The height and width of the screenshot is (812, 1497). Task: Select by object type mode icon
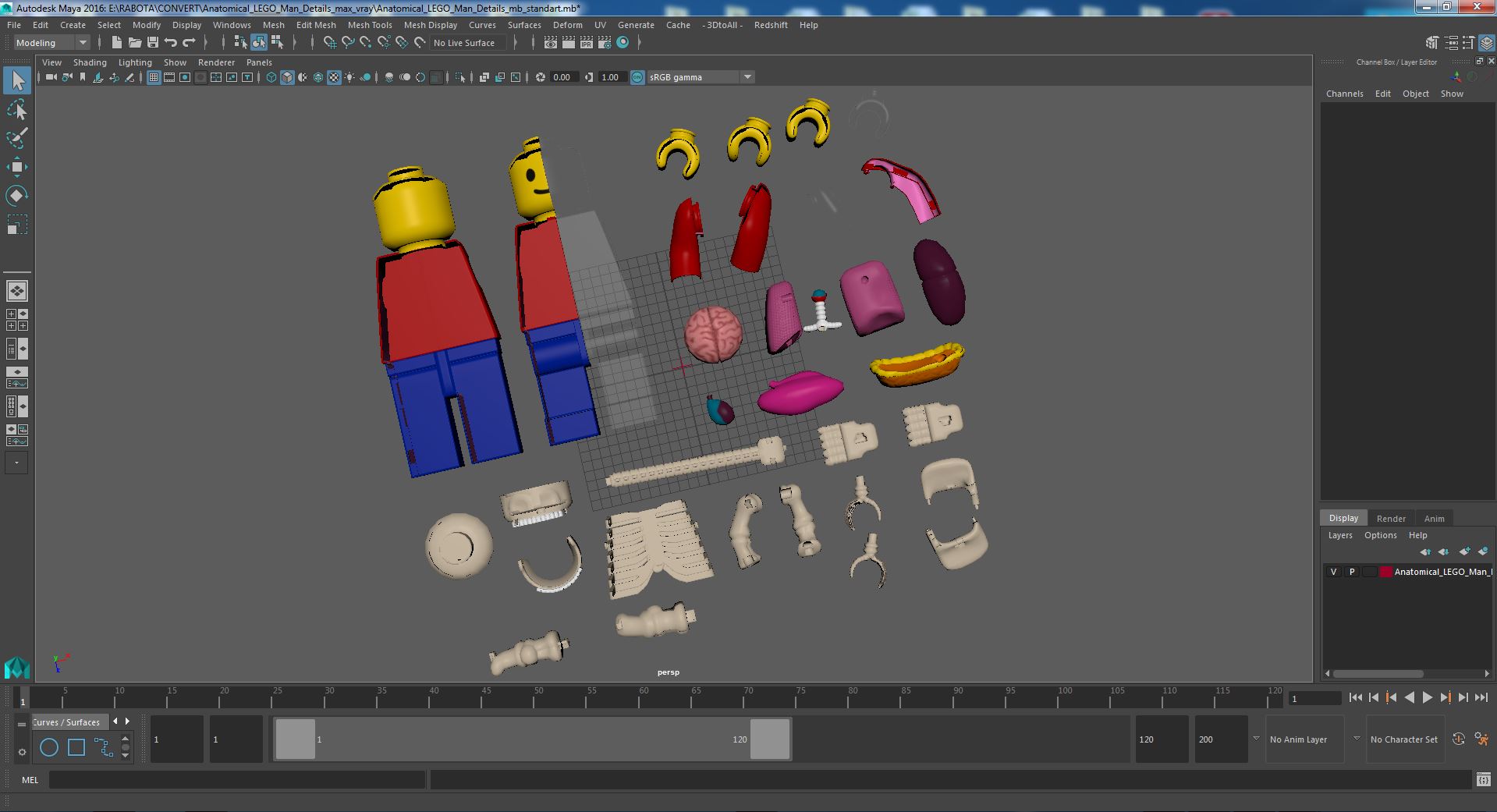258,43
